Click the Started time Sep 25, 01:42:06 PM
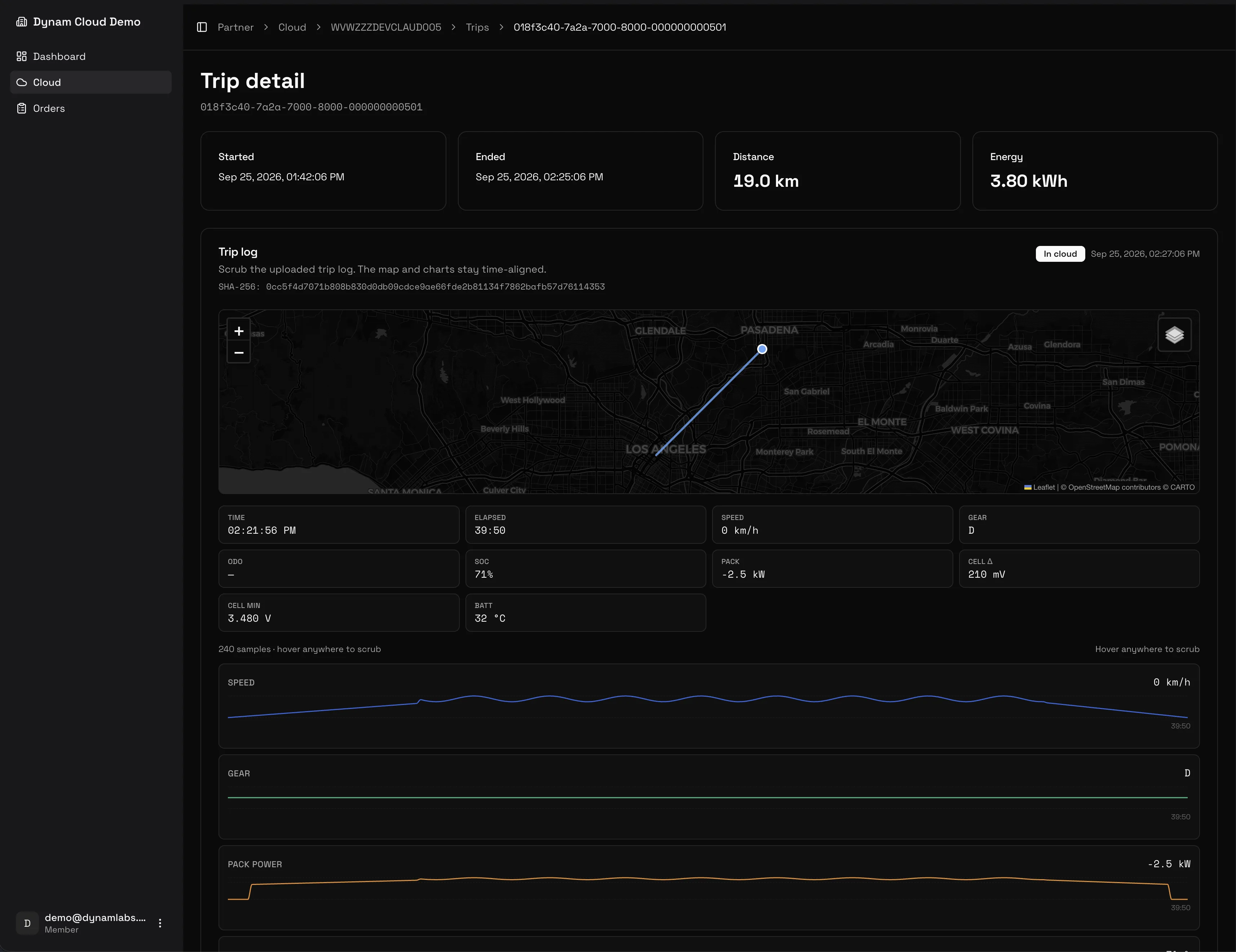This screenshot has height=952, width=1236. (x=281, y=177)
